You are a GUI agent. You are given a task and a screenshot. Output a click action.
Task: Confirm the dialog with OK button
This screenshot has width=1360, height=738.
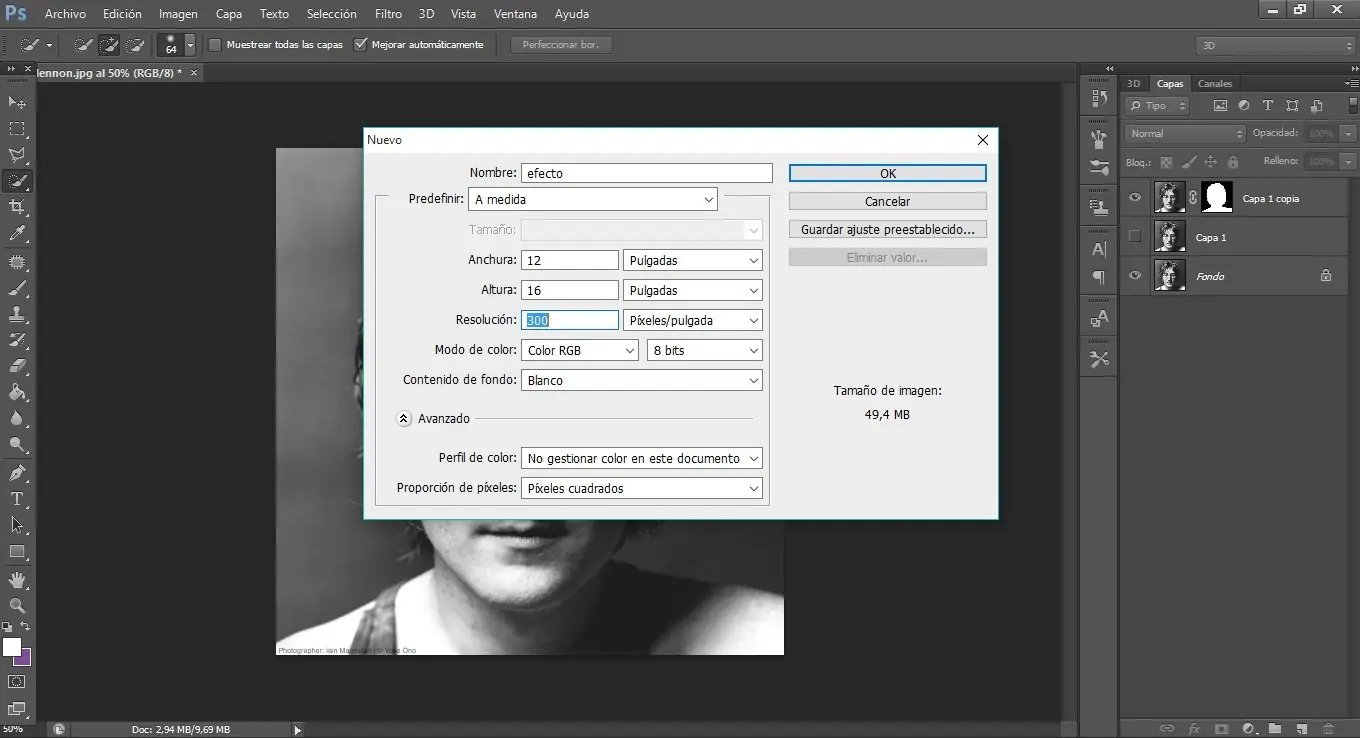tap(887, 172)
